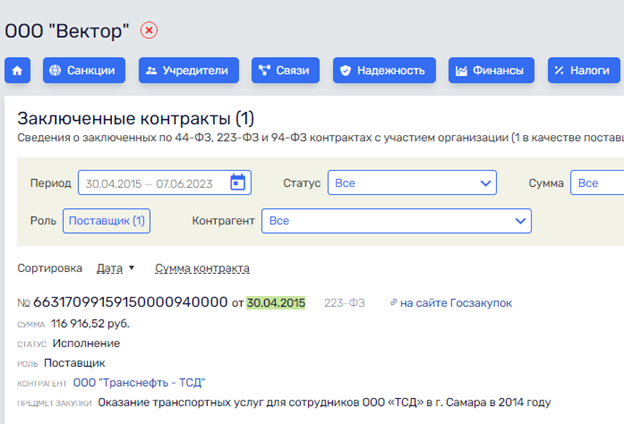Expand the Сумма dropdown
The height and width of the screenshot is (424, 624).
pyautogui.click(x=597, y=183)
